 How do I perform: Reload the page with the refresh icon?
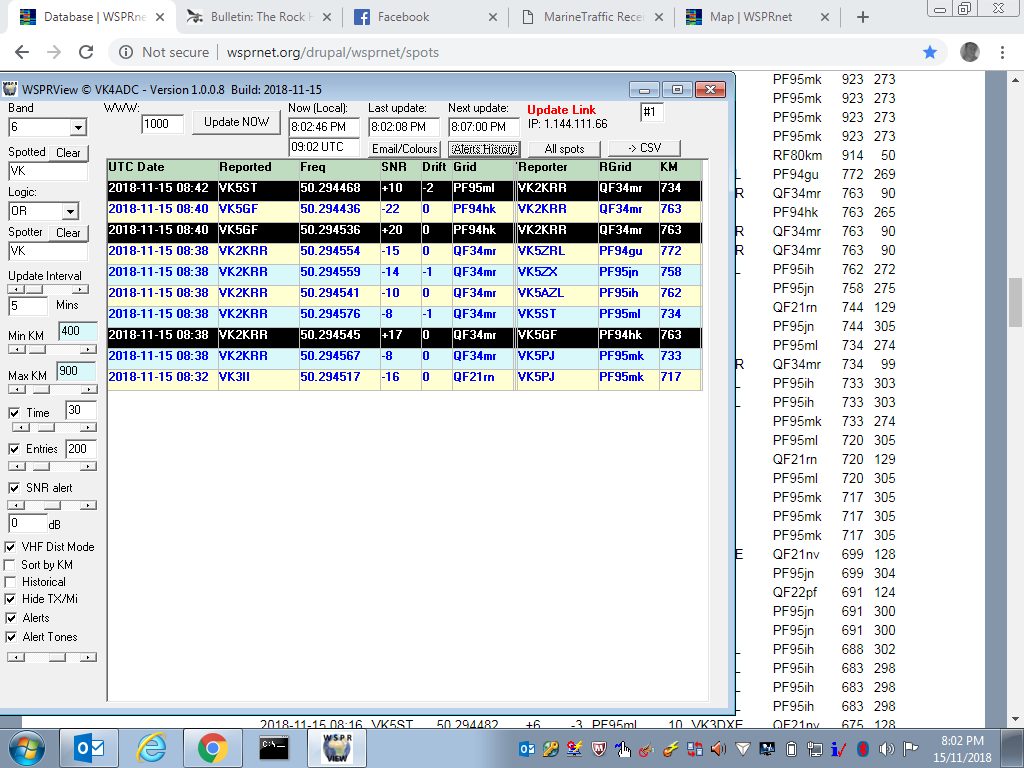click(86, 52)
